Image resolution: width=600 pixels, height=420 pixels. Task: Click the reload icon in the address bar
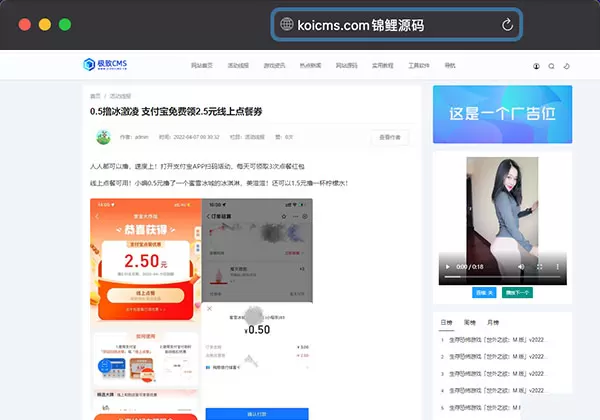[507, 25]
